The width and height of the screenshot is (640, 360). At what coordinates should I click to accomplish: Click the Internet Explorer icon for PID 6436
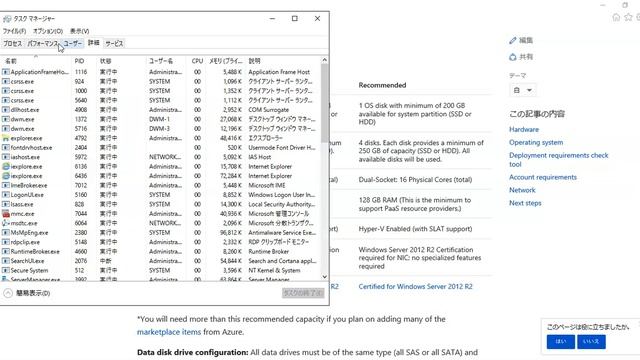(6, 176)
